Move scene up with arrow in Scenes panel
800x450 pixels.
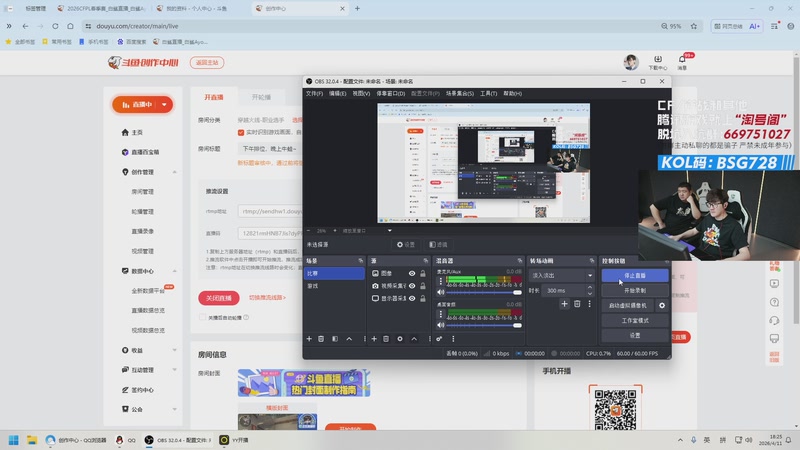point(349,339)
